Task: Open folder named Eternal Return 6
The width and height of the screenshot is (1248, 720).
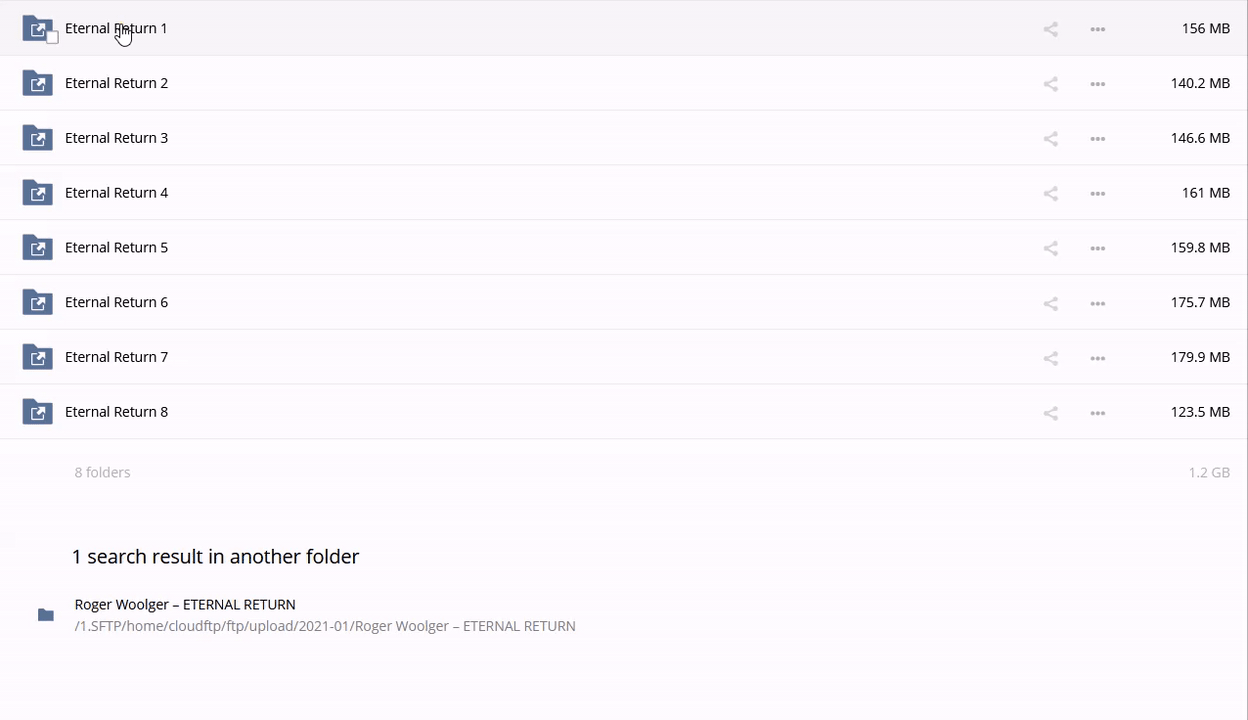Action: point(116,302)
